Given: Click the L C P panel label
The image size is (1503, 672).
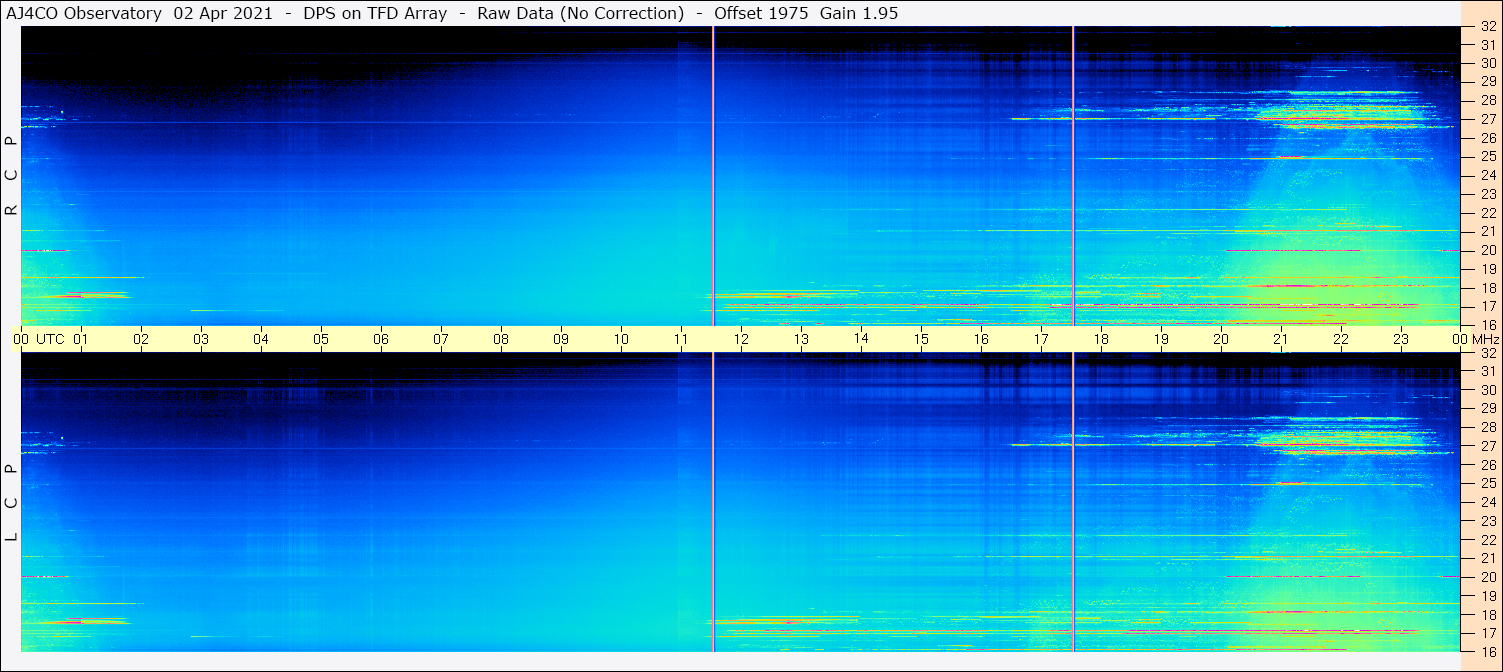Looking at the screenshot, I should click(x=11, y=502).
